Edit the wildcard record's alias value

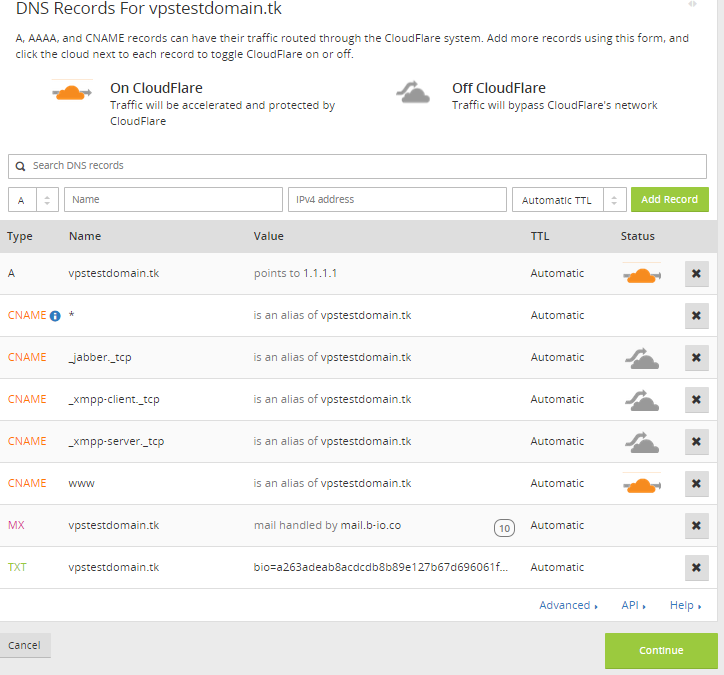332,315
